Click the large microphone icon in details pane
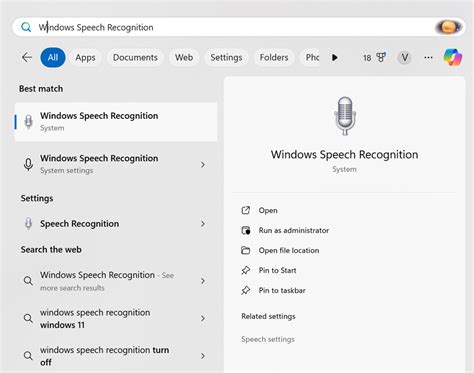Viewport: 474px width, 373px height. [x=345, y=116]
